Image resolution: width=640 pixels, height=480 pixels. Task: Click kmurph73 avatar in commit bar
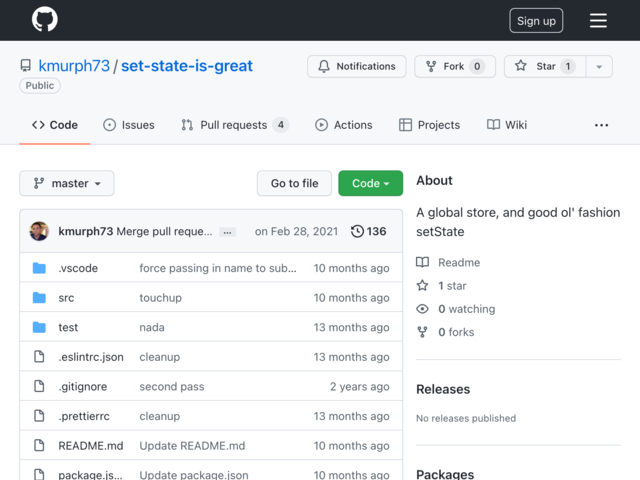[x=39, y=231]
